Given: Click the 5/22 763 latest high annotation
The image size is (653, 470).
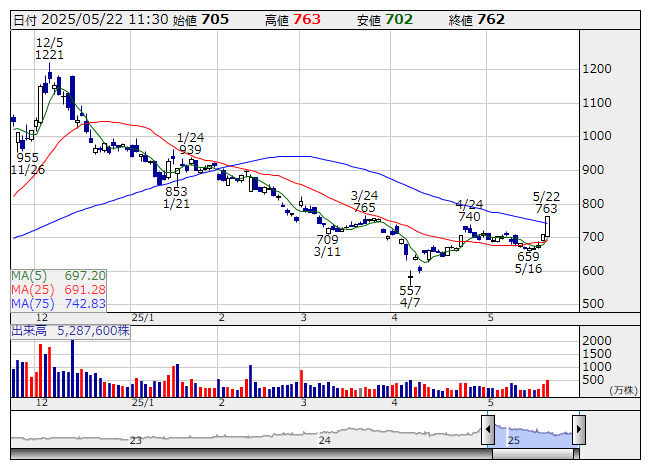Looking at the screenshot, I should coord(546,202).
